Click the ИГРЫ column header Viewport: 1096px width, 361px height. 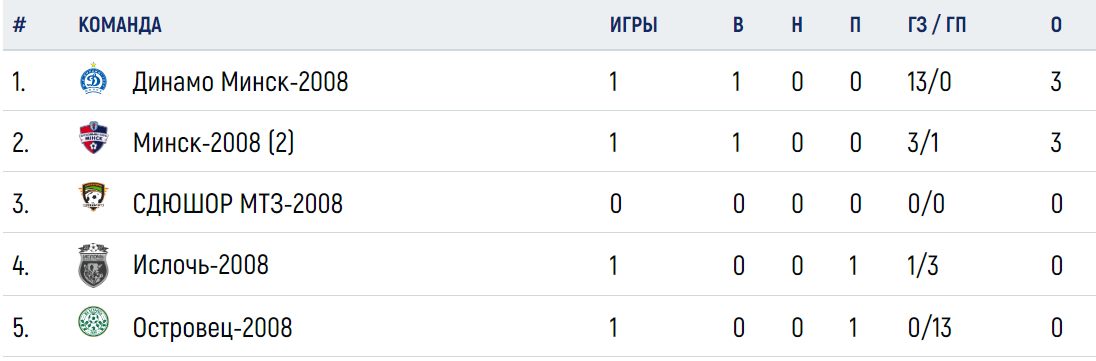(633, 25)
